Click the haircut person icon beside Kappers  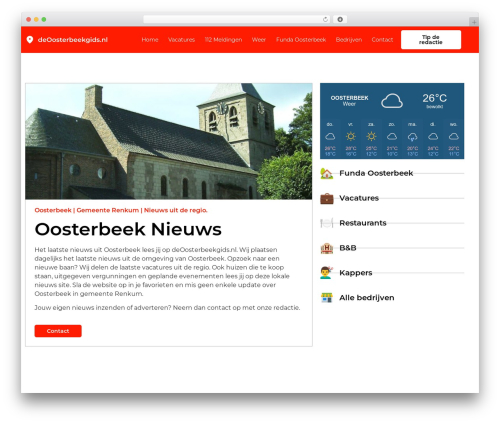(x=326, y=273)
